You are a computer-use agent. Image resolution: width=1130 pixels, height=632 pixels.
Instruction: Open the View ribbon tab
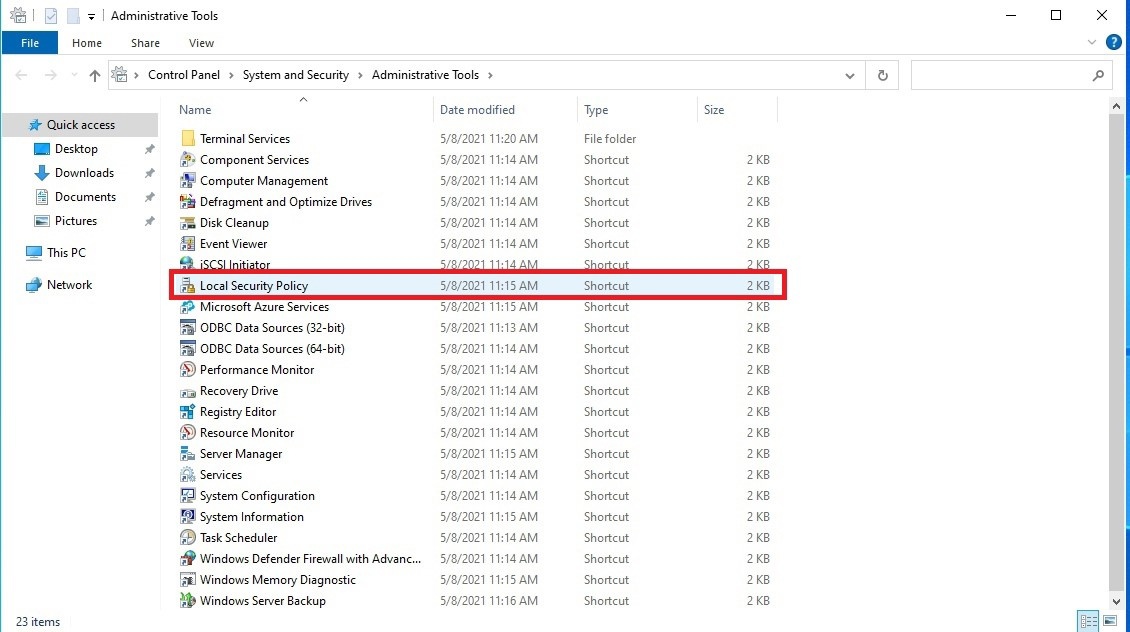[x=201, y=43]
